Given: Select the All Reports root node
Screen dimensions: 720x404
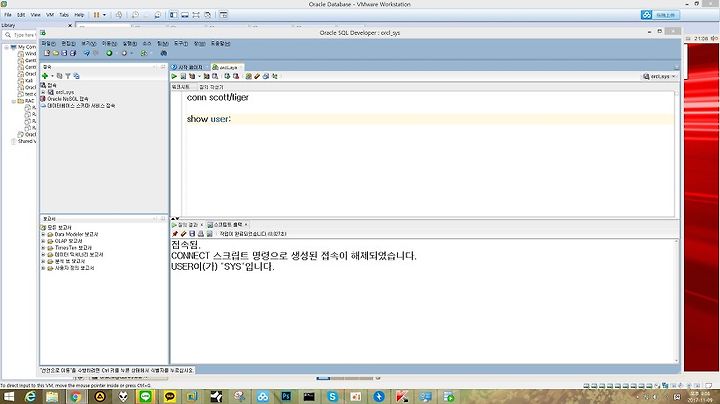Looking at the screenshot, I should (59, 228).
